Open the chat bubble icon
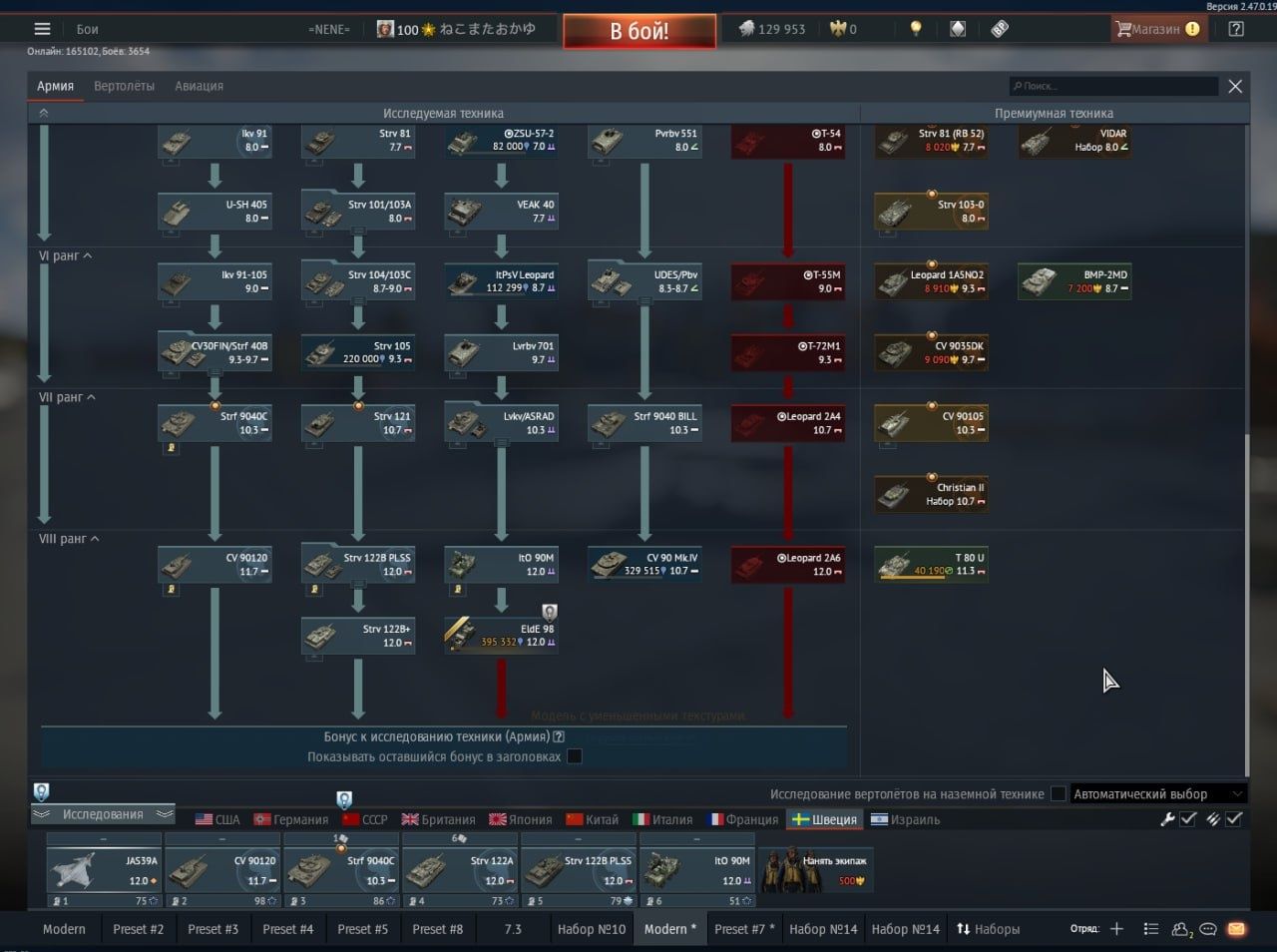Screen dimensions: 1277x952 point(1209,928)
